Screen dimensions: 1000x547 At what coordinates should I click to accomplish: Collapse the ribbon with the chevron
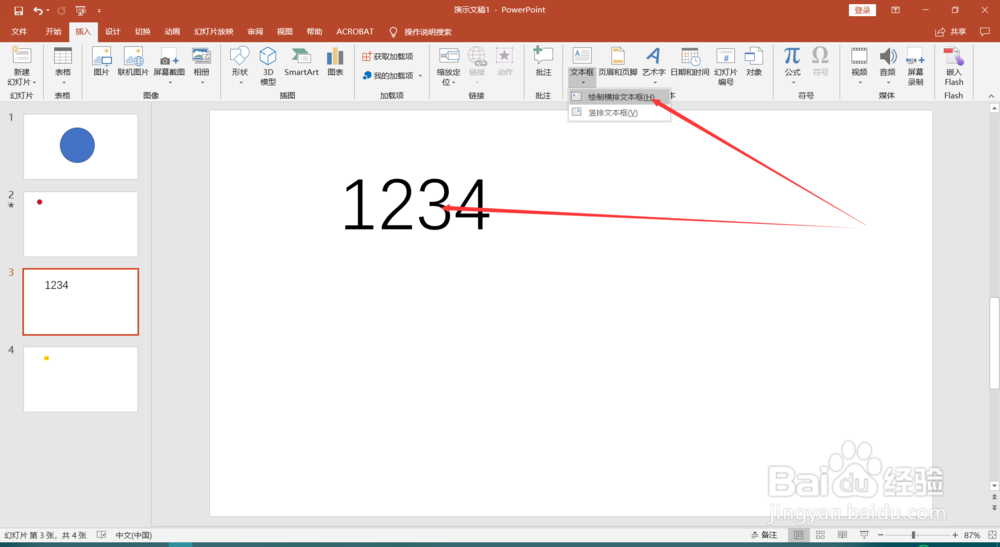tap(991, 96)
